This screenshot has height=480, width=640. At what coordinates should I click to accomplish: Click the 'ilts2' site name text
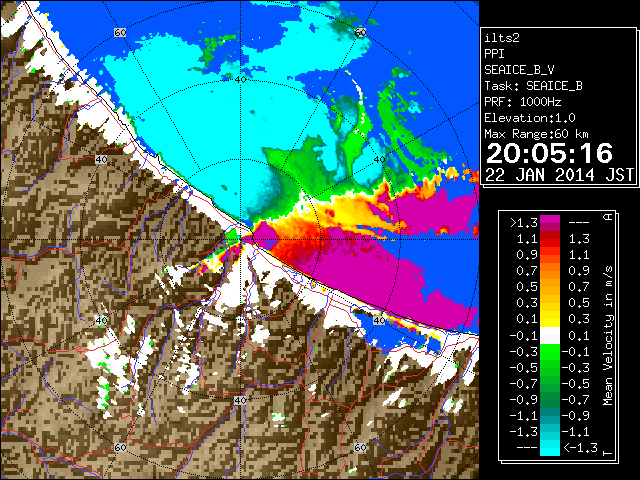tap(502, 38)
